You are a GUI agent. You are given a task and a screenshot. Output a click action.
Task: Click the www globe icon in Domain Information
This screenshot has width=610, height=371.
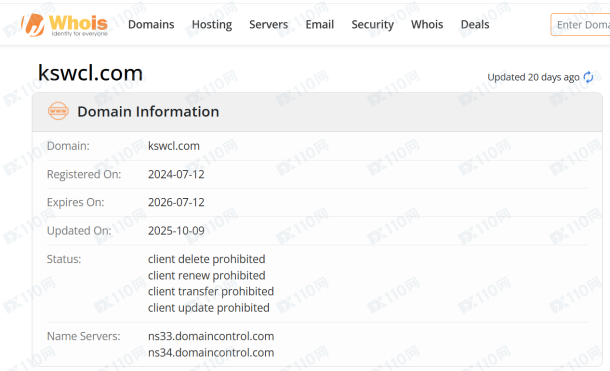58,111
